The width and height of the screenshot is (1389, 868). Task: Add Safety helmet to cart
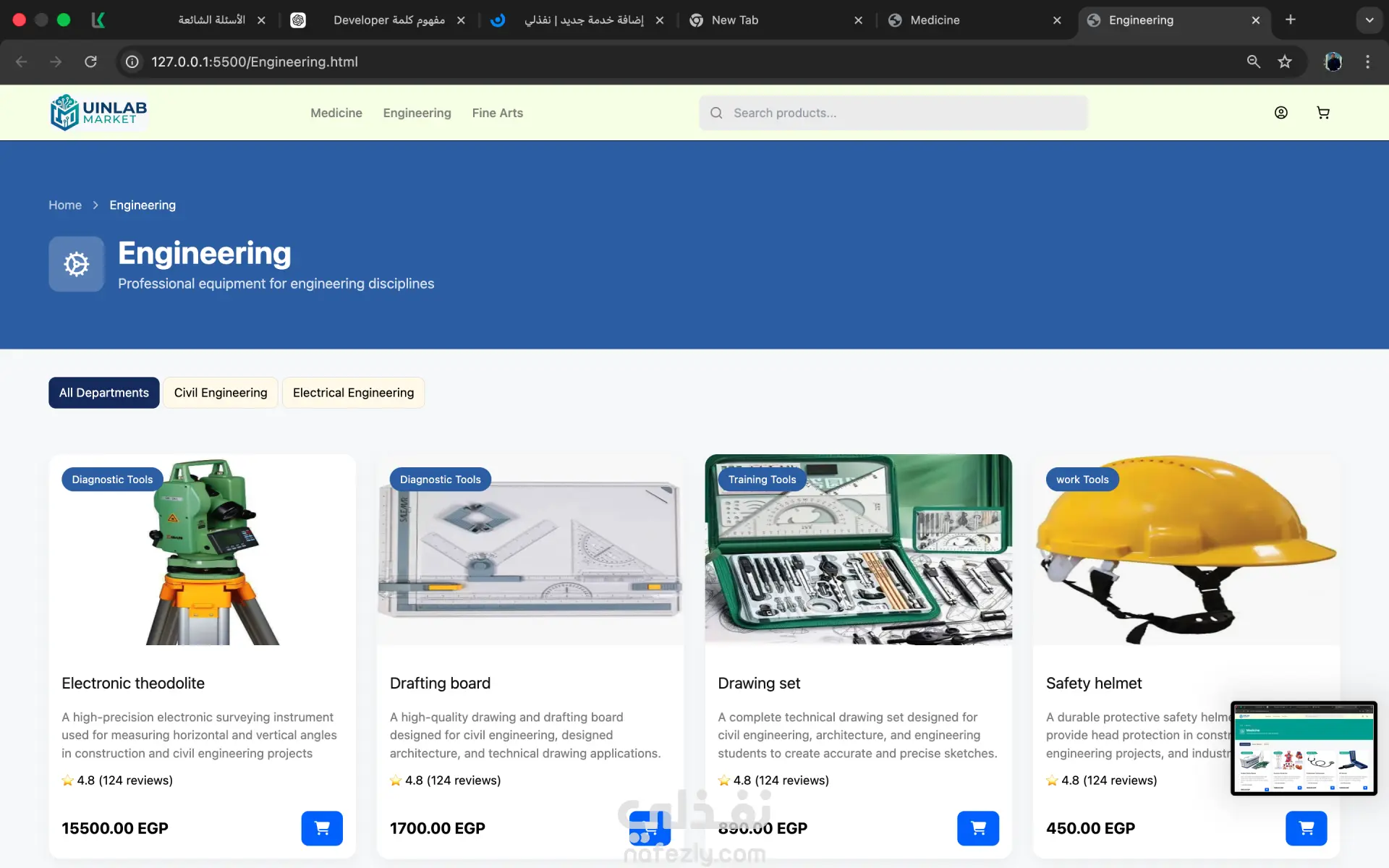click(x=1307, y=828)
